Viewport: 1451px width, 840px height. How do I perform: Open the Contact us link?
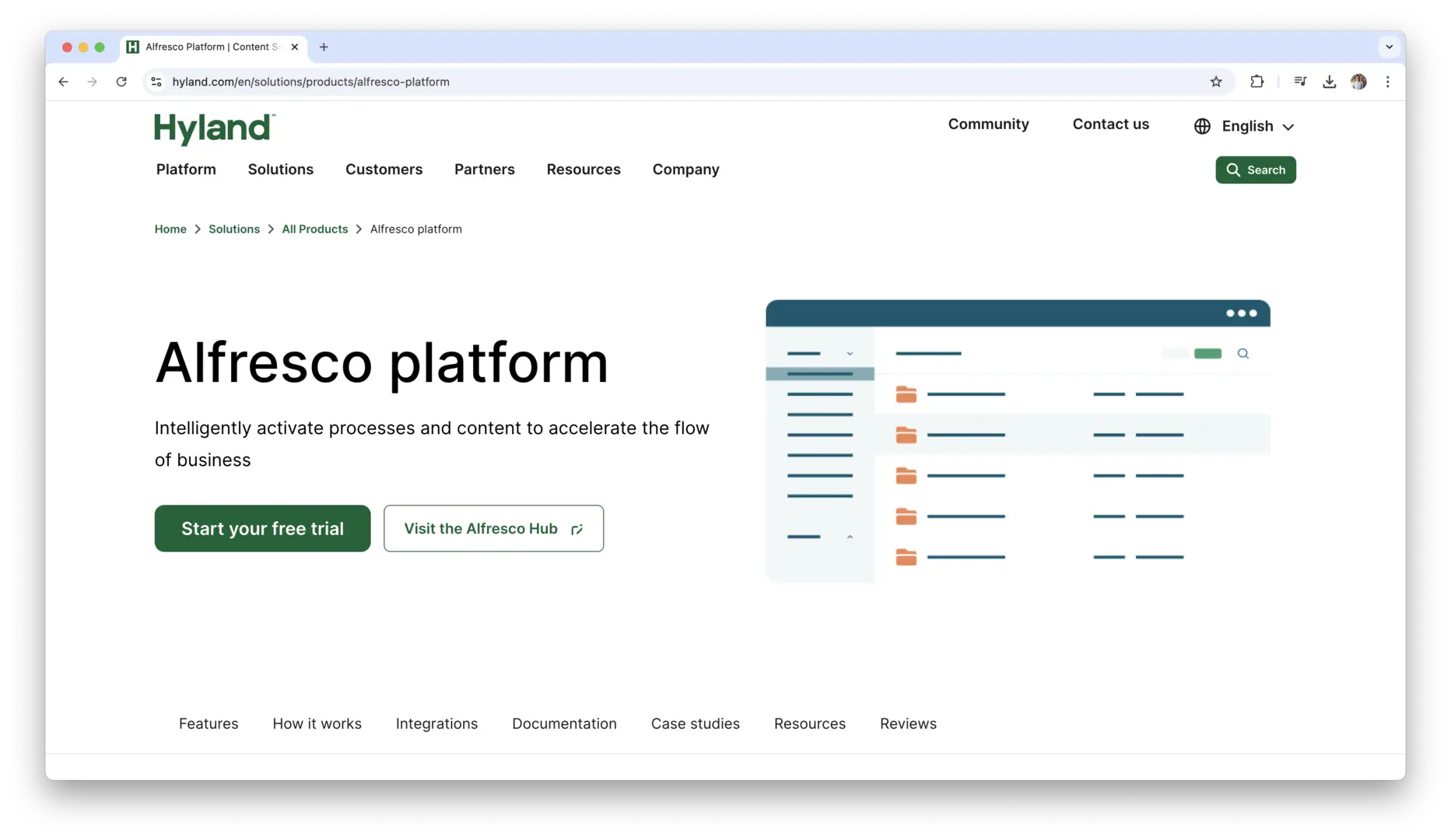pos(1110,124)
